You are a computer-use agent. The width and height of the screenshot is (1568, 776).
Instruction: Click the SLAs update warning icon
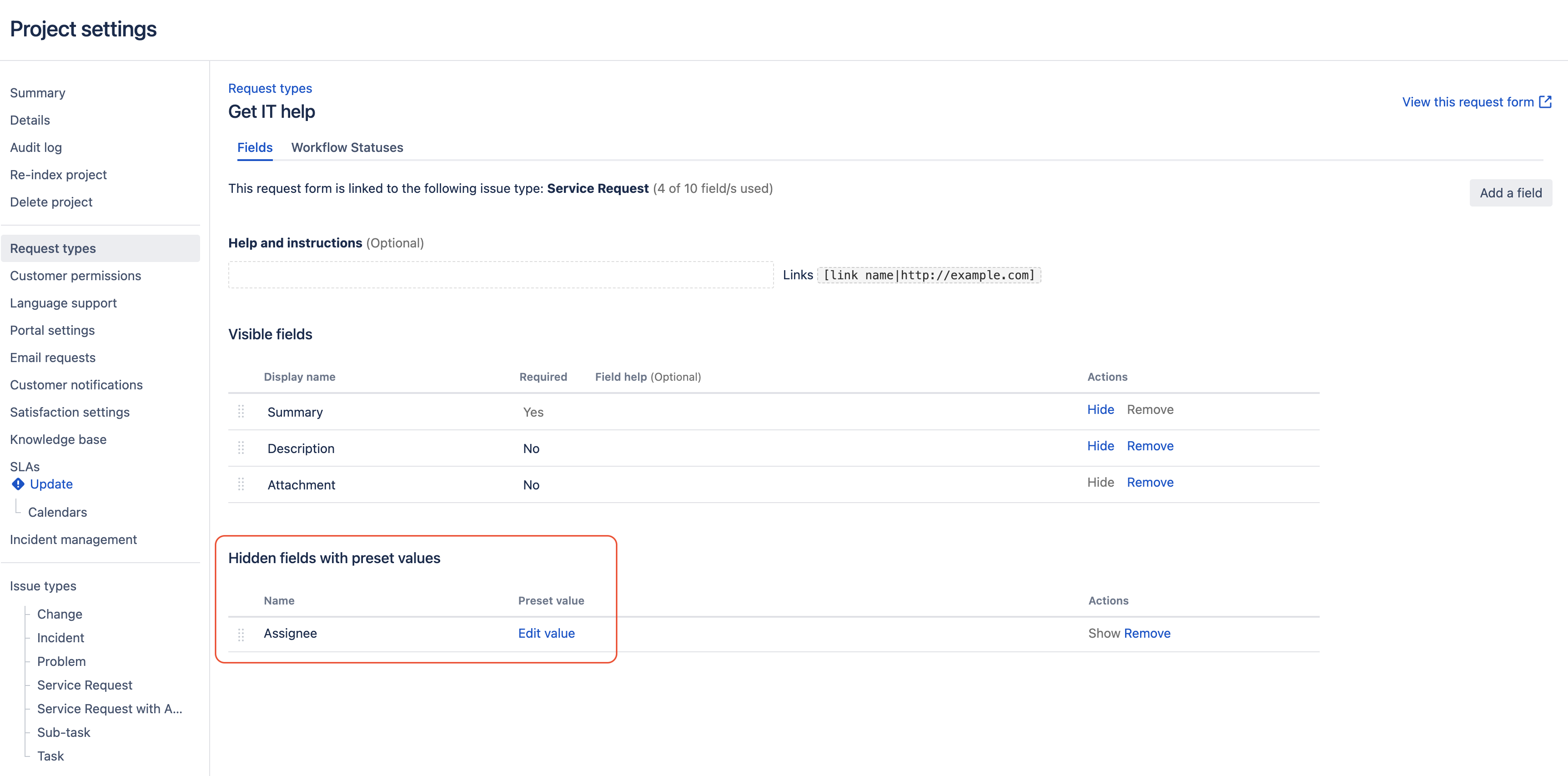[x=18, y=484]
